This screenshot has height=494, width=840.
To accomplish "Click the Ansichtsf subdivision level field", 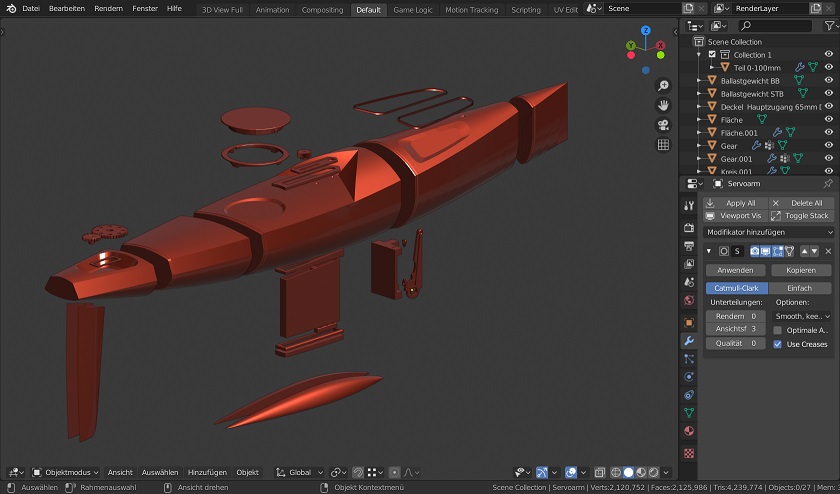I will point(735,329).
